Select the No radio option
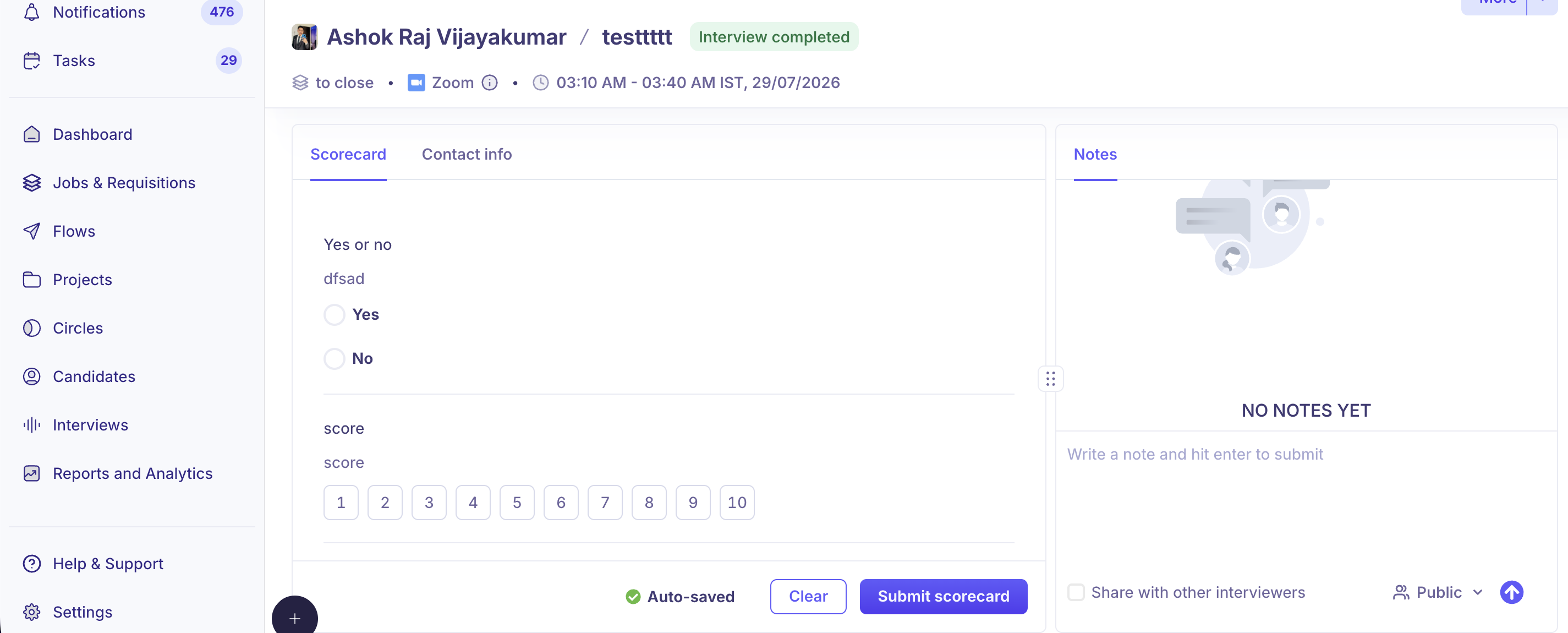 (x=334, y=358)
